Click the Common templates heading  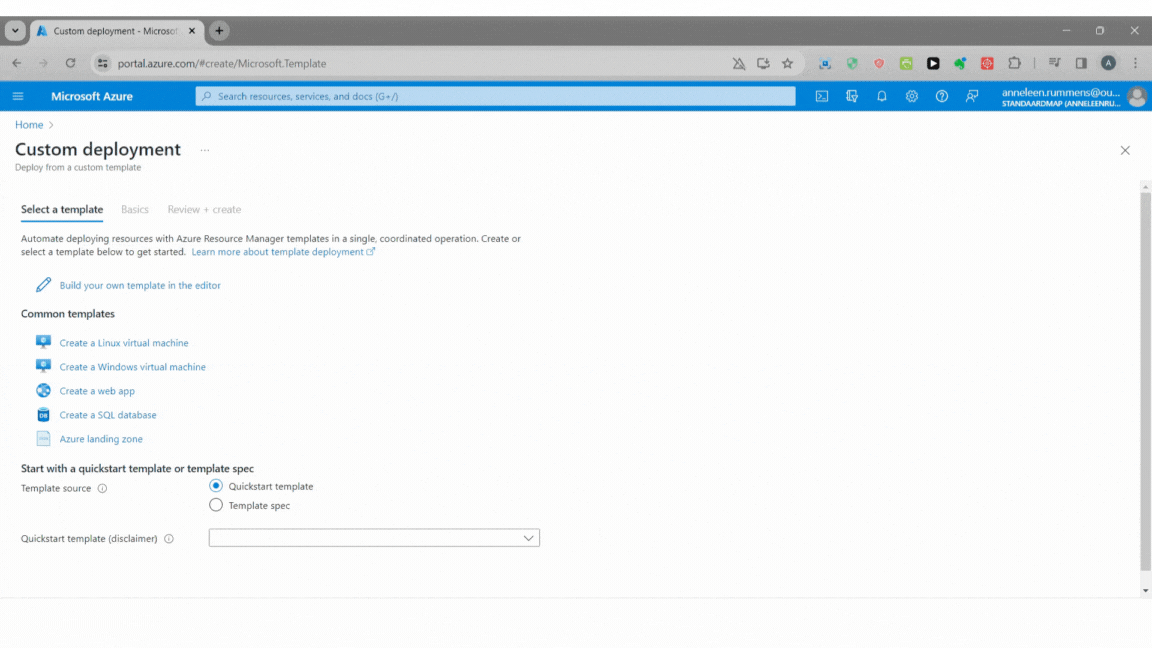tap(68, 314)
